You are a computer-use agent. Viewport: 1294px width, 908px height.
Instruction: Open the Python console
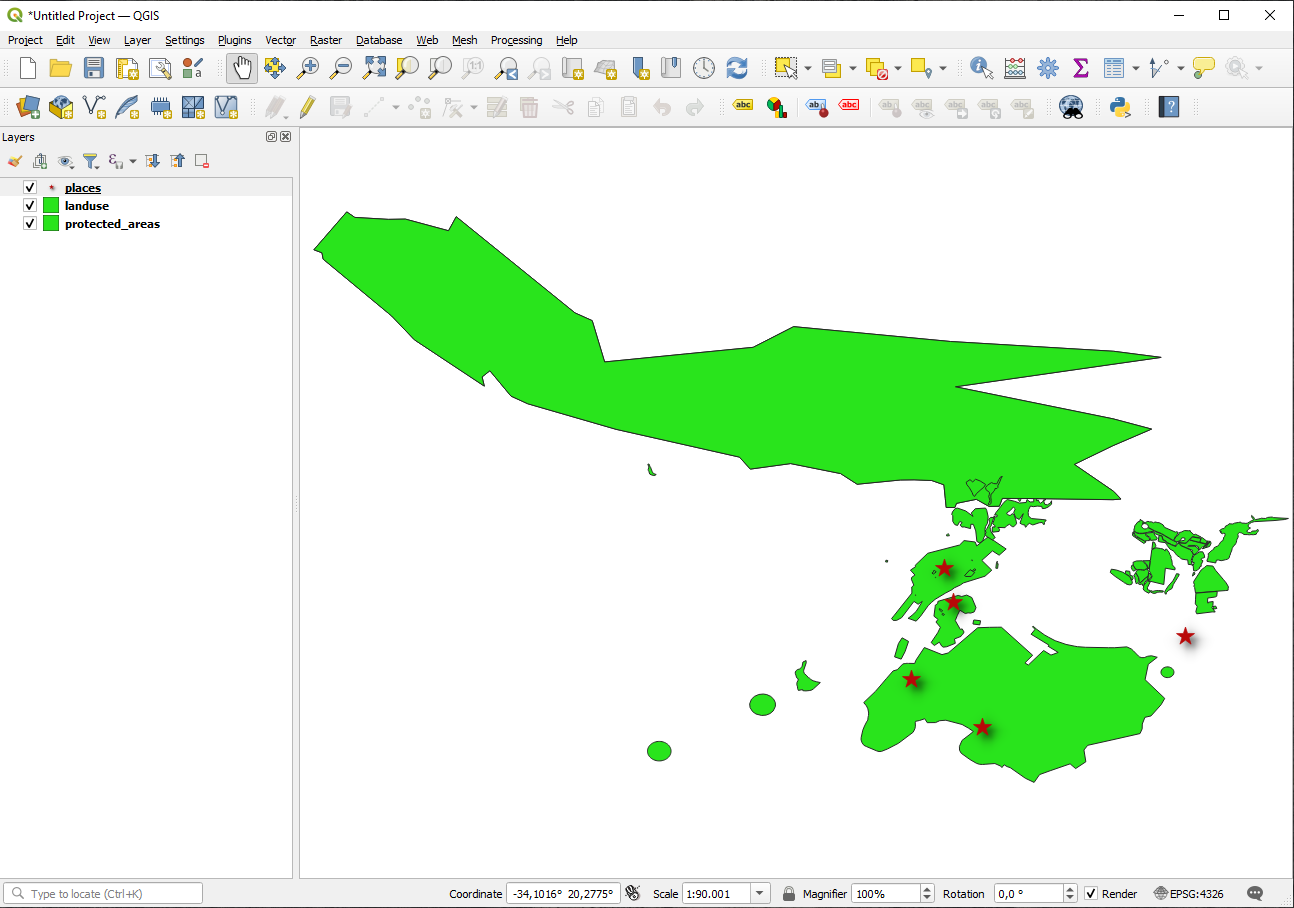pyautogui.click(x=1120, y=107)
